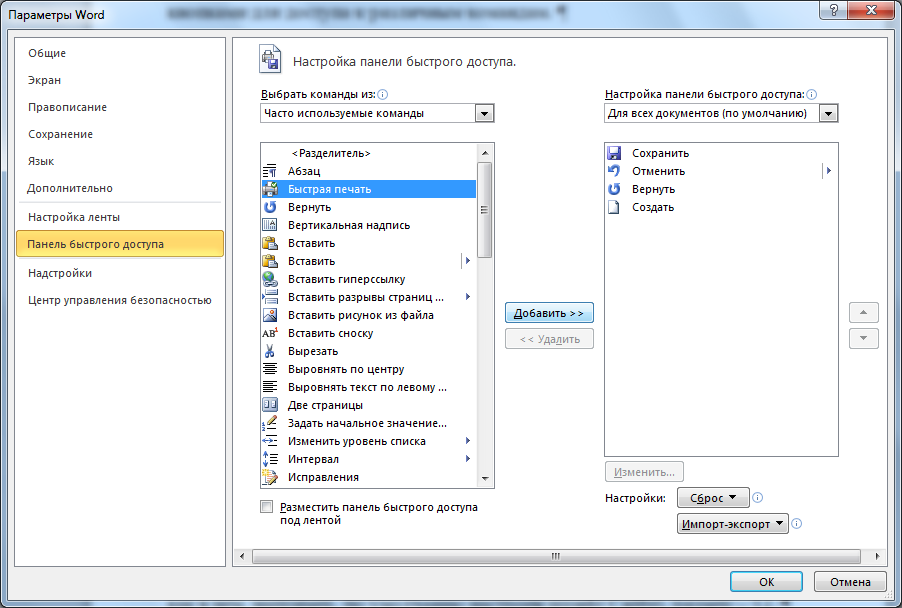Click the << Удалить button
The height and width of the screenshot is (608, 902).
(549, 339)
